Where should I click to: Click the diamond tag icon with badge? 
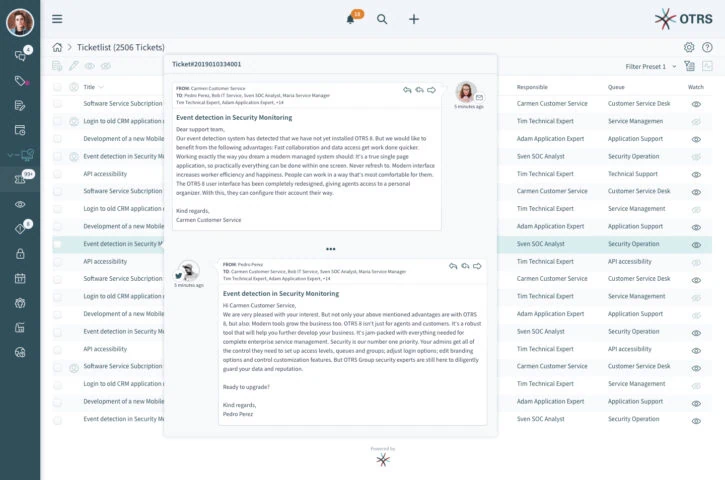coord(20,229)
